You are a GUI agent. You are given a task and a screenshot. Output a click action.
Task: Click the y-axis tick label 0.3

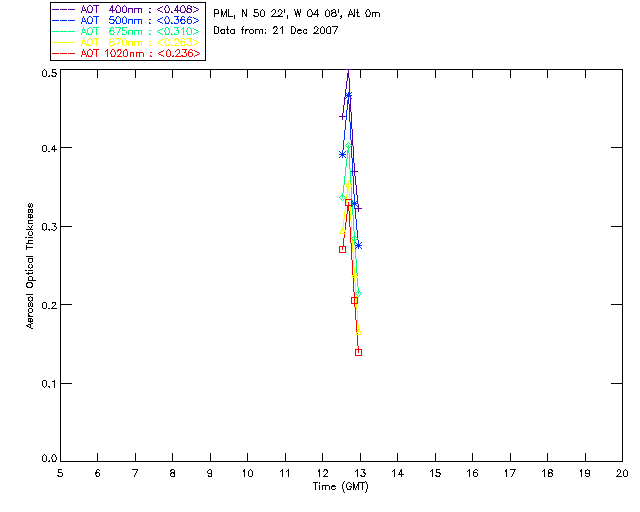tap(49, 227)
